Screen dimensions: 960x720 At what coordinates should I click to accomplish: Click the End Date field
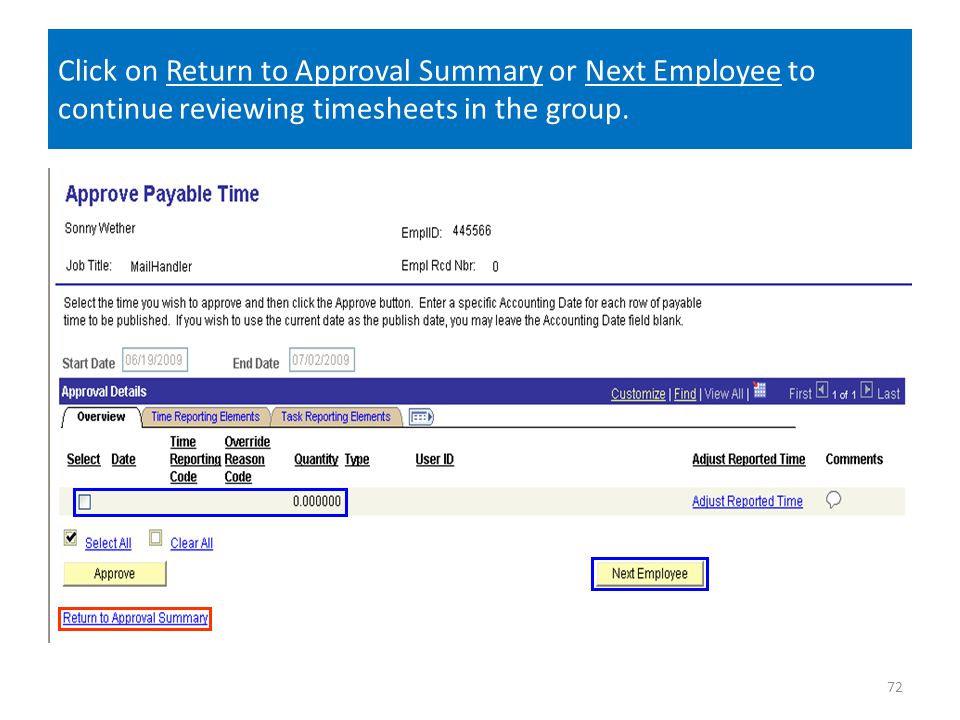tap(322, 360)
